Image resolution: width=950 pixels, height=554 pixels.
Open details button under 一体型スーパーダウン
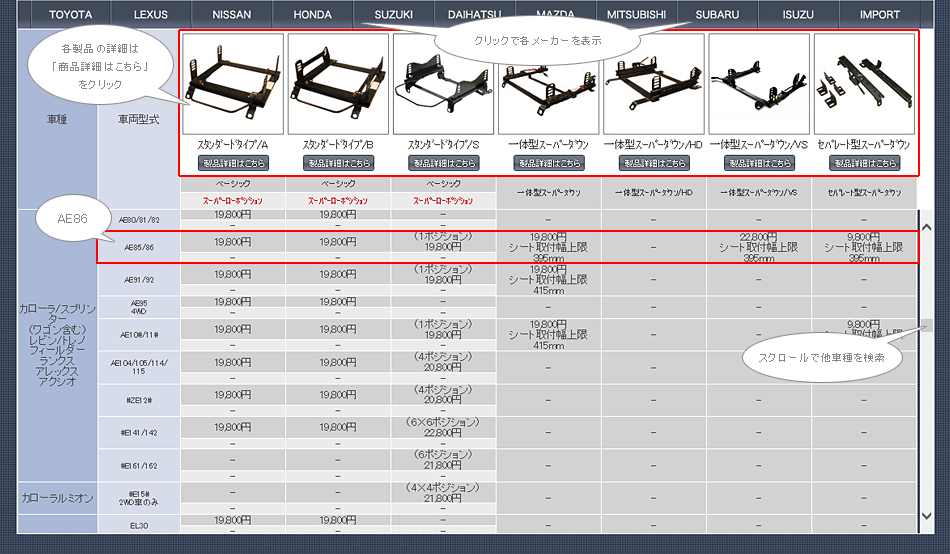[549, 163]
